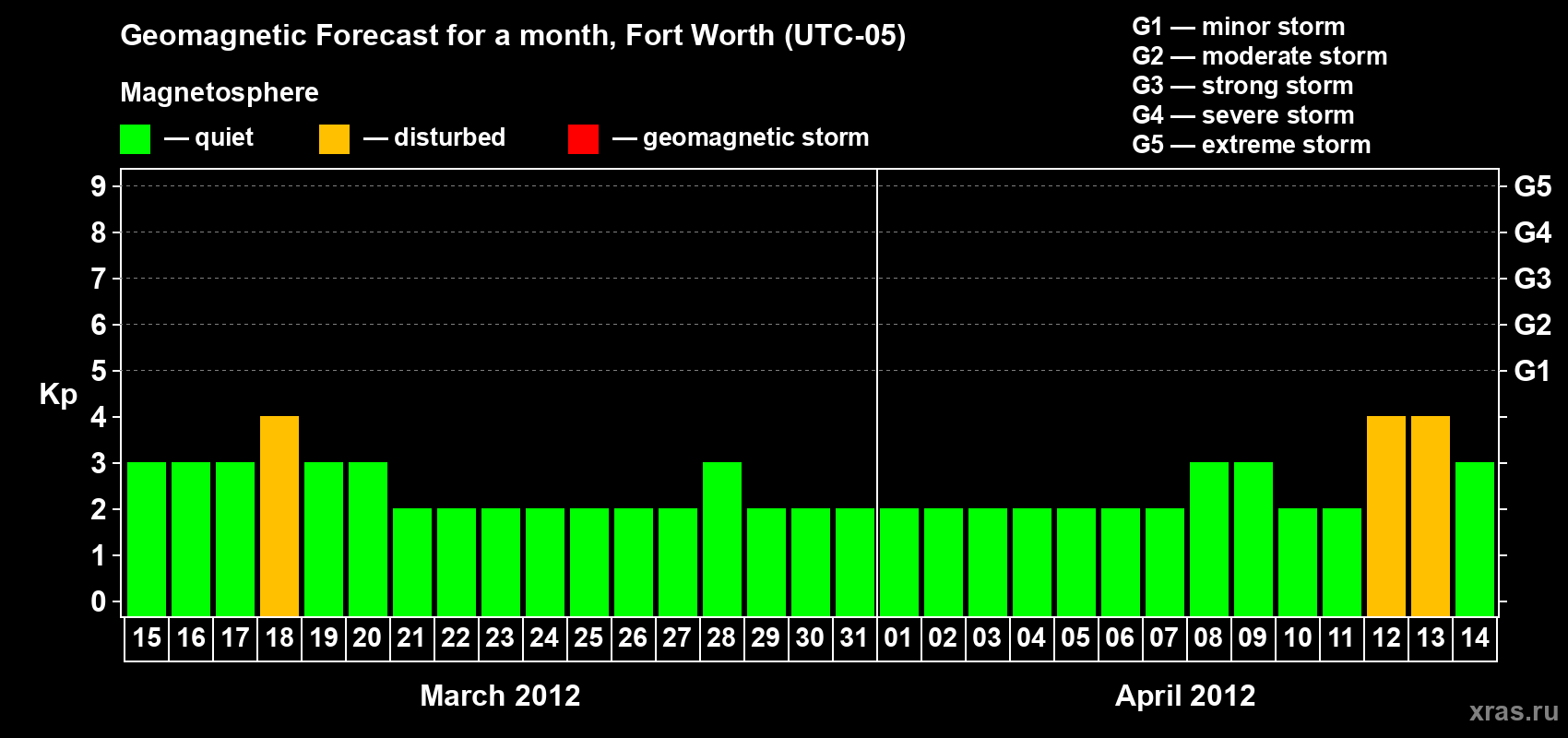Click the green quiet legend swatch

(x=135, y=139)
